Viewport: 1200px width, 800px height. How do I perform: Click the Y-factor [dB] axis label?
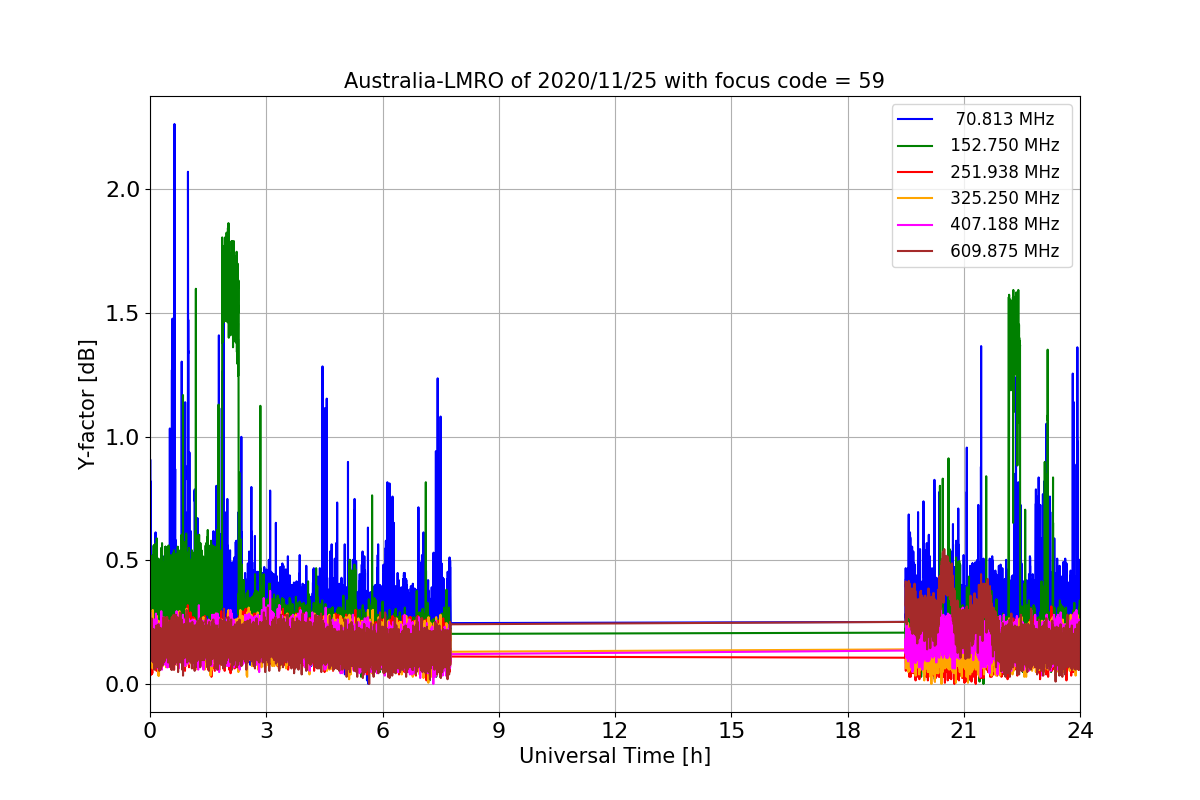point(88,405)
